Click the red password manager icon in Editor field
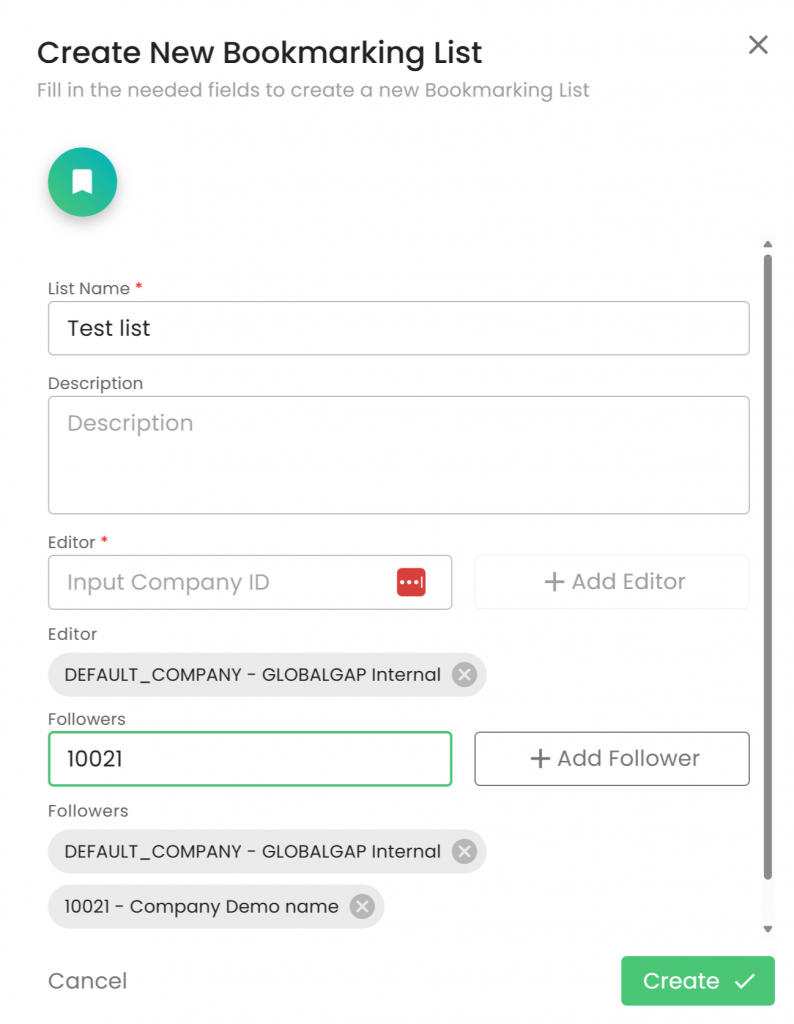This screenshot has height=1024, width=794. [x=411, y=582]
